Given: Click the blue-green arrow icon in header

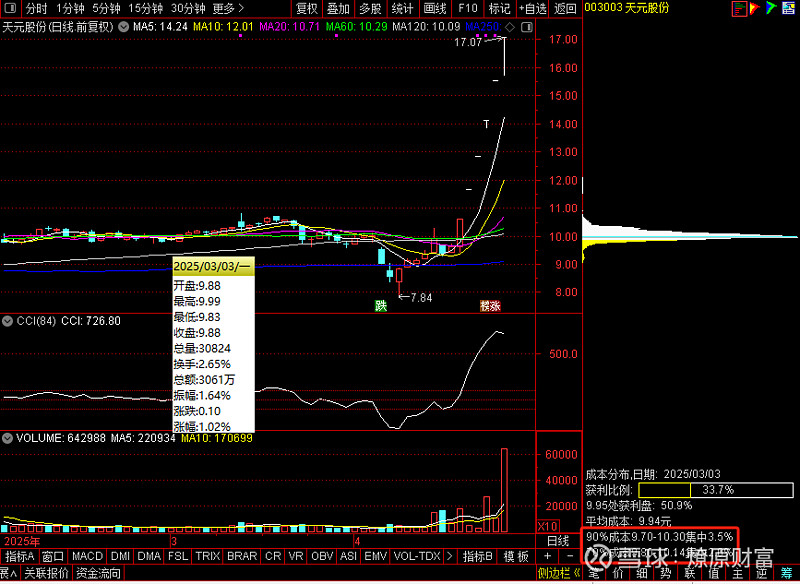Looking at the screenshot, I should (x=771, y=8).
